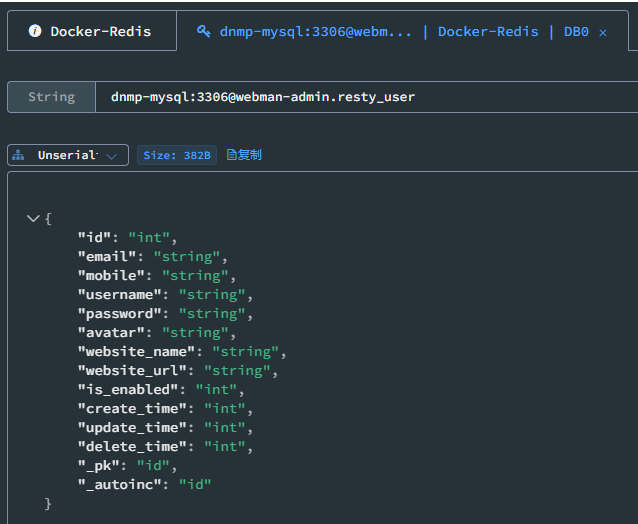Switch to the Docker-Redis info tab
Viewport: 638px width, 524px height.
click(x=92, y=31)
